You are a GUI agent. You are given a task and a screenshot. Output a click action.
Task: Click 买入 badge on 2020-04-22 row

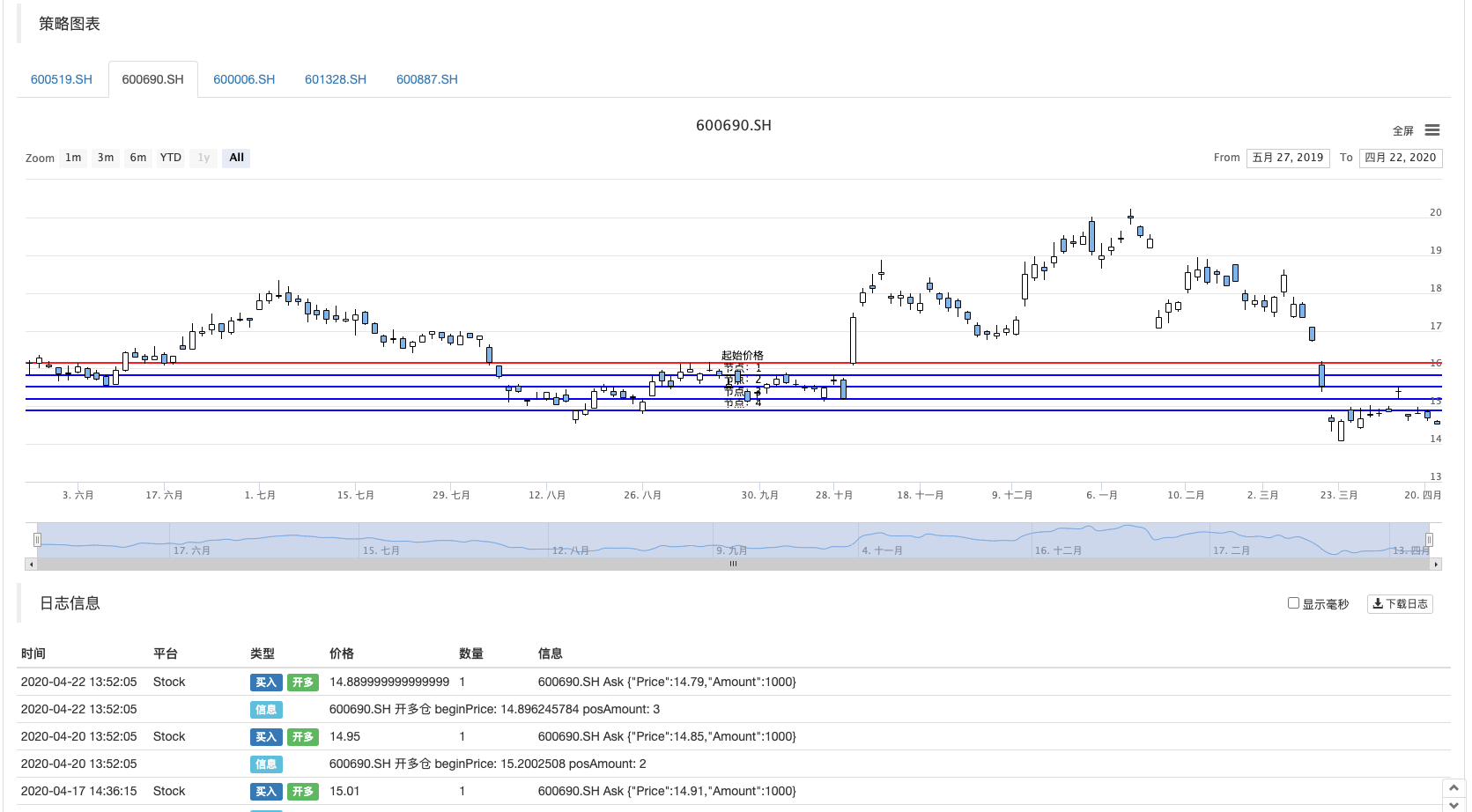coord(266,683)
